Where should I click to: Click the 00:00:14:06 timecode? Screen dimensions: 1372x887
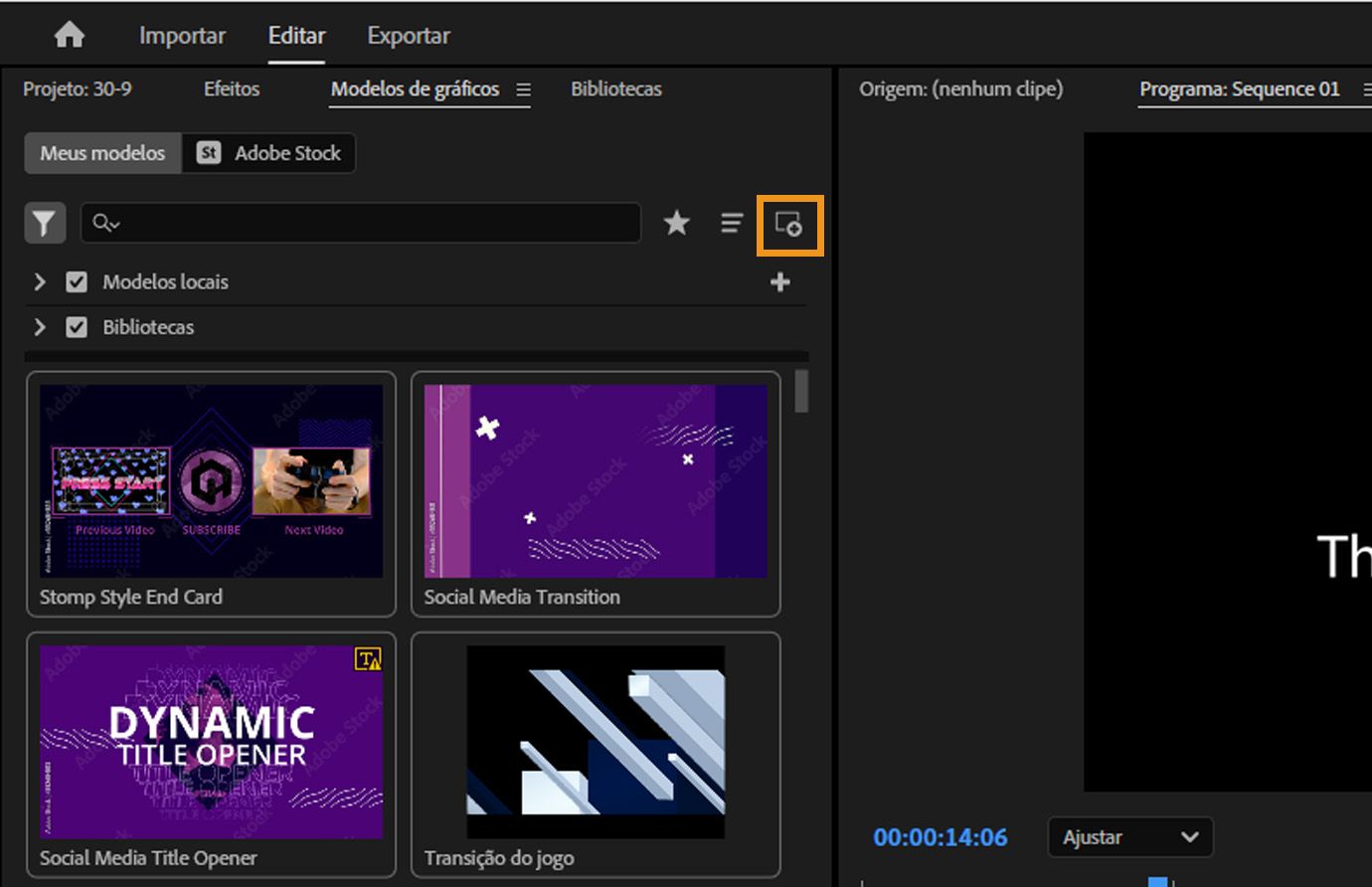[940, 837]
